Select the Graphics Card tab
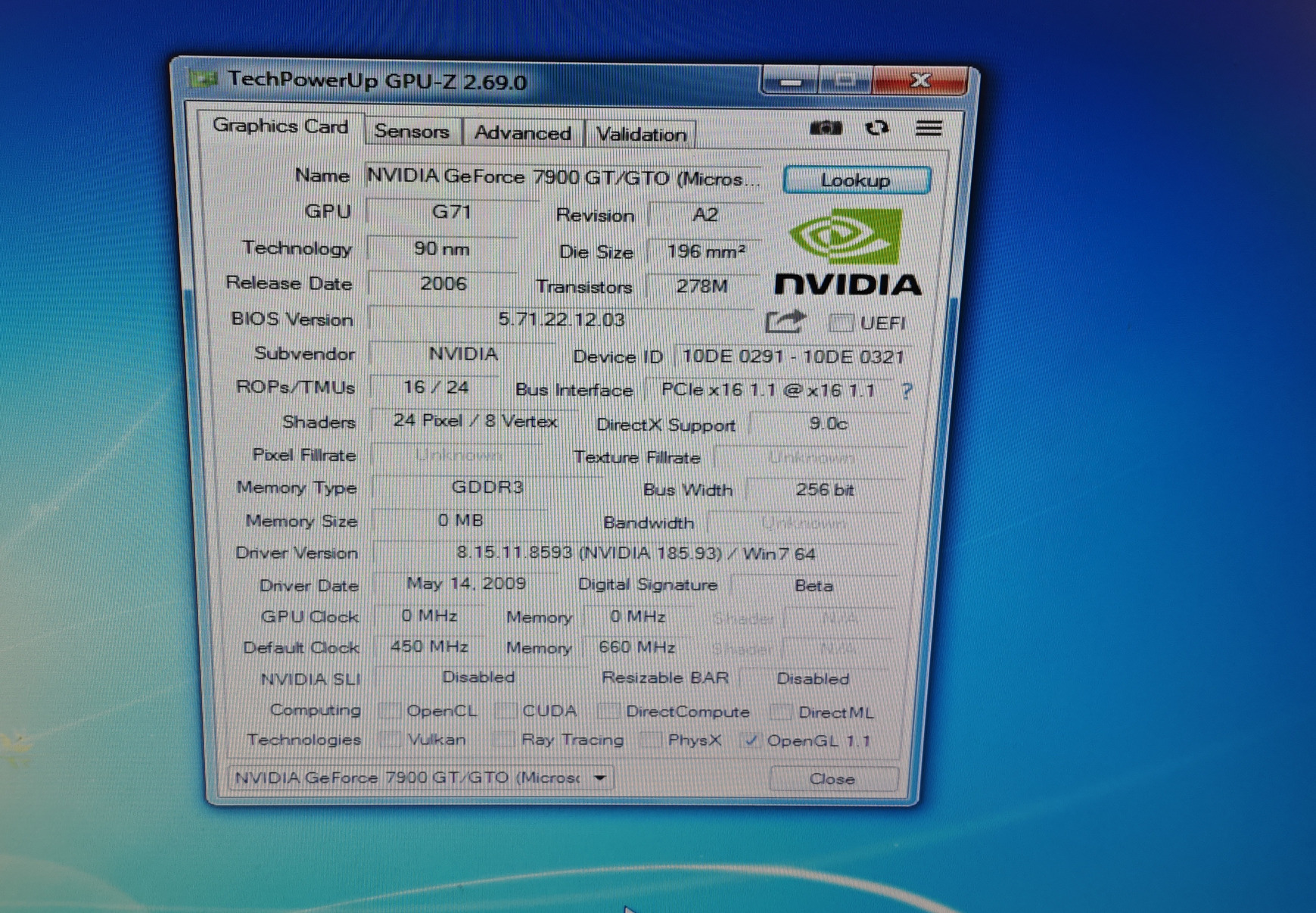Image resolution: width=1316 pixels, height=913 pixels. pos(281,126)
